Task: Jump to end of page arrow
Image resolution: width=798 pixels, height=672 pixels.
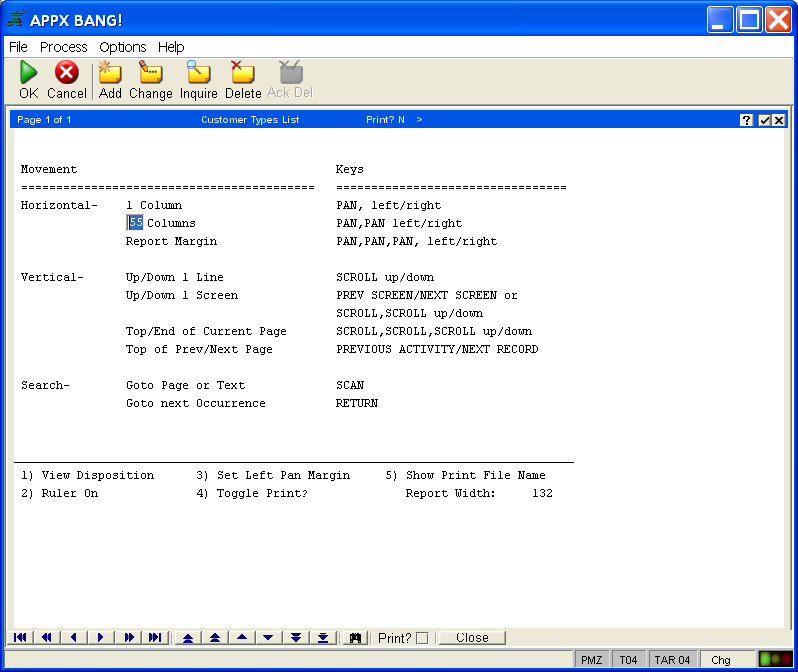Action: click(x=323, y=637)
